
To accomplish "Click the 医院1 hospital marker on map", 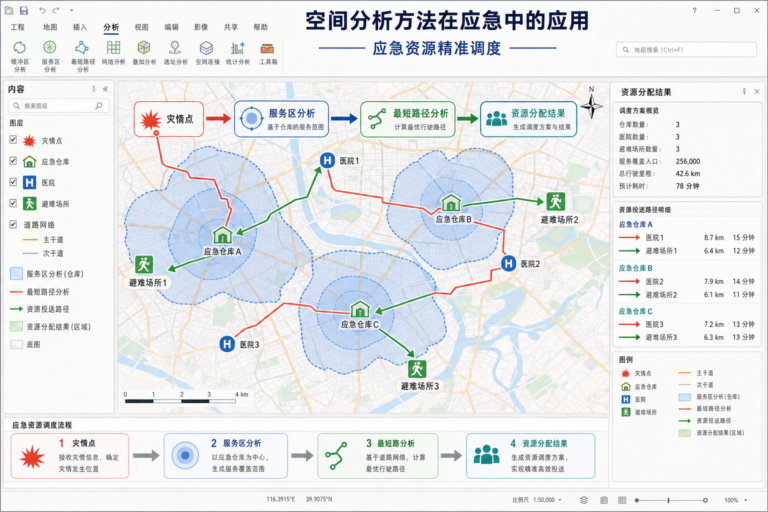I will coord(327,160).
